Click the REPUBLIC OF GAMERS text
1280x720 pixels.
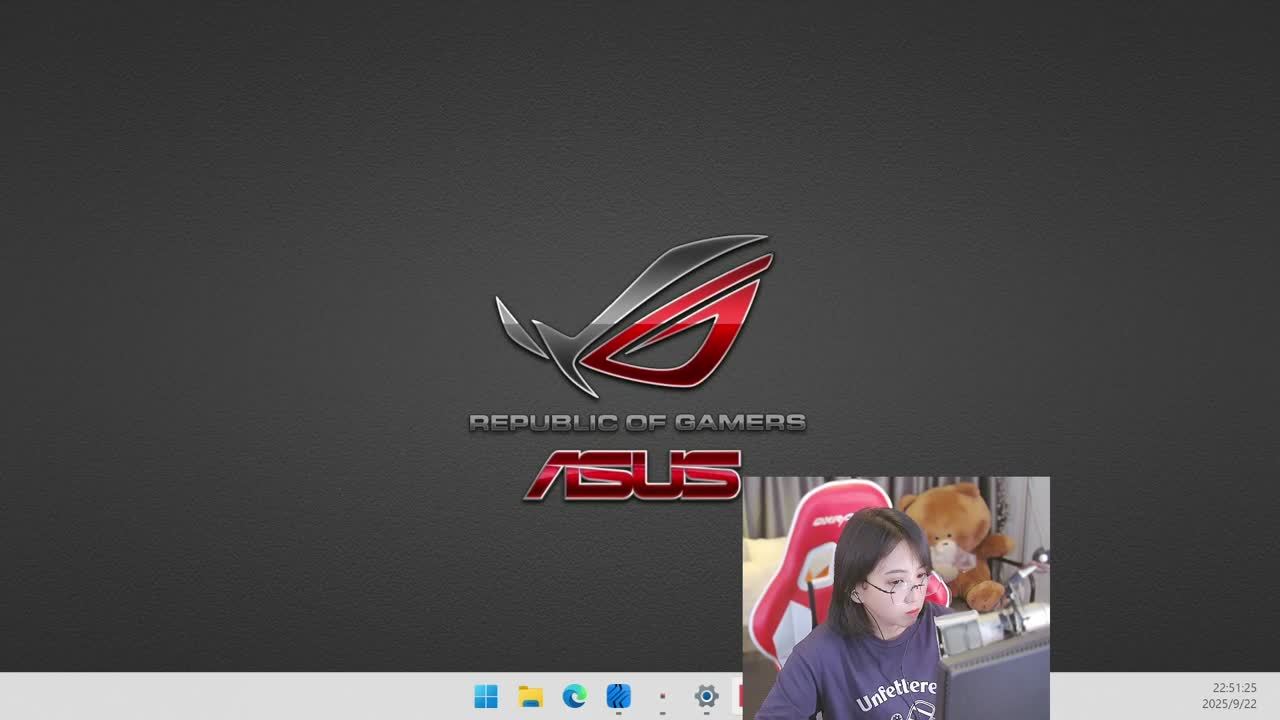coord(637,423)
